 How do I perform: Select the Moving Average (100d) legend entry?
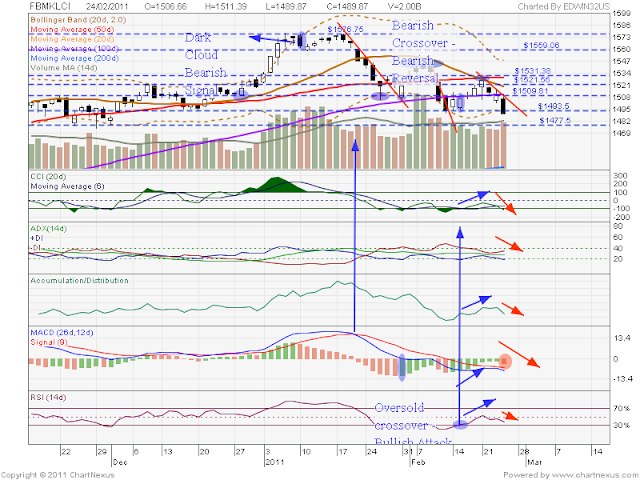pyautogui.click(x=74, y=49)
